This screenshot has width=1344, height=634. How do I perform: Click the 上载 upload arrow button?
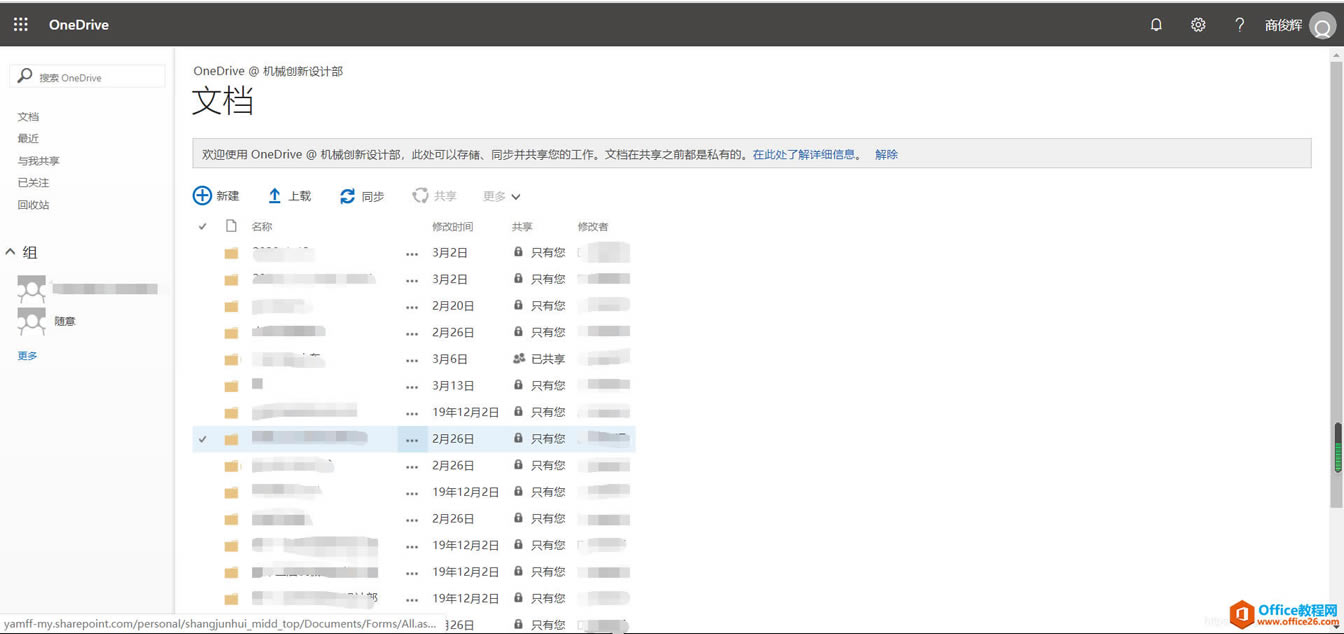click(289, 196)
